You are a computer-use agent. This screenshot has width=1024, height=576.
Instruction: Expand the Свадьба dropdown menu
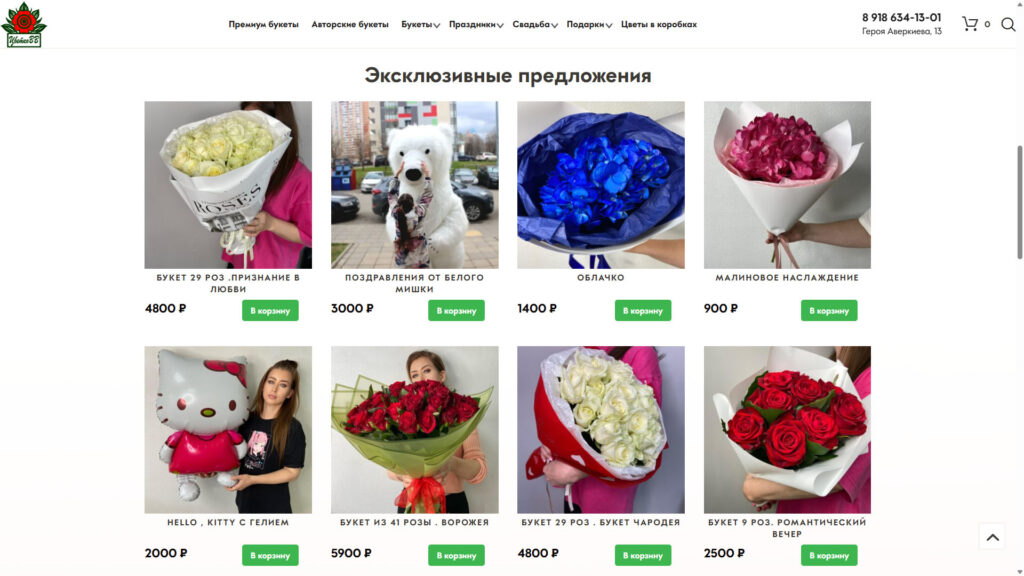[x=534, y=25]
